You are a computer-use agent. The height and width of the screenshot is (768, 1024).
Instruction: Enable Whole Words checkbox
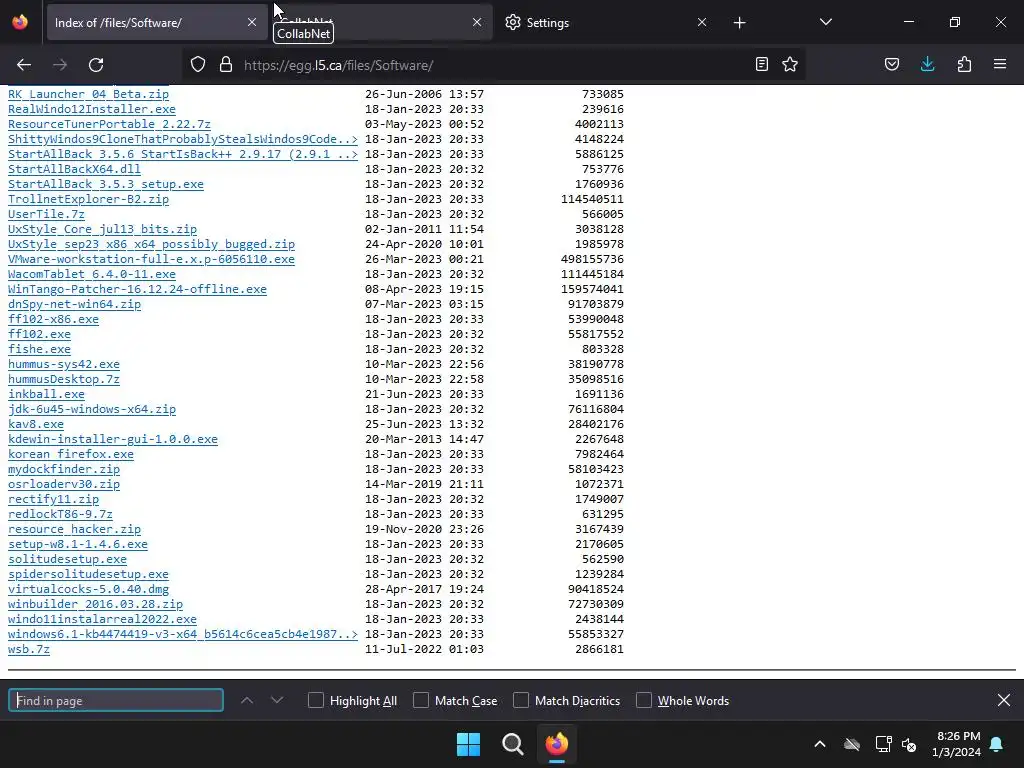[644, 701]
